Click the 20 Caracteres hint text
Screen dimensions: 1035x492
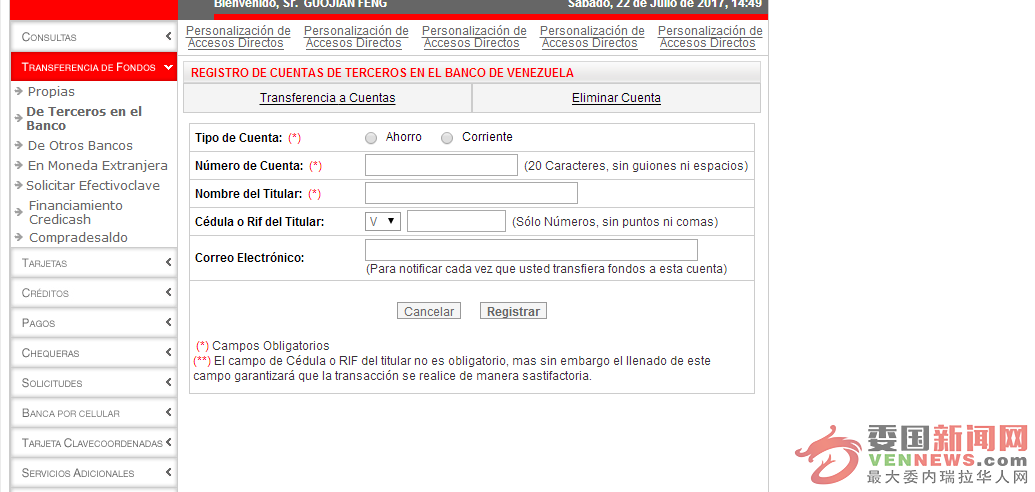pyautogui.click(x=636, y=166)
